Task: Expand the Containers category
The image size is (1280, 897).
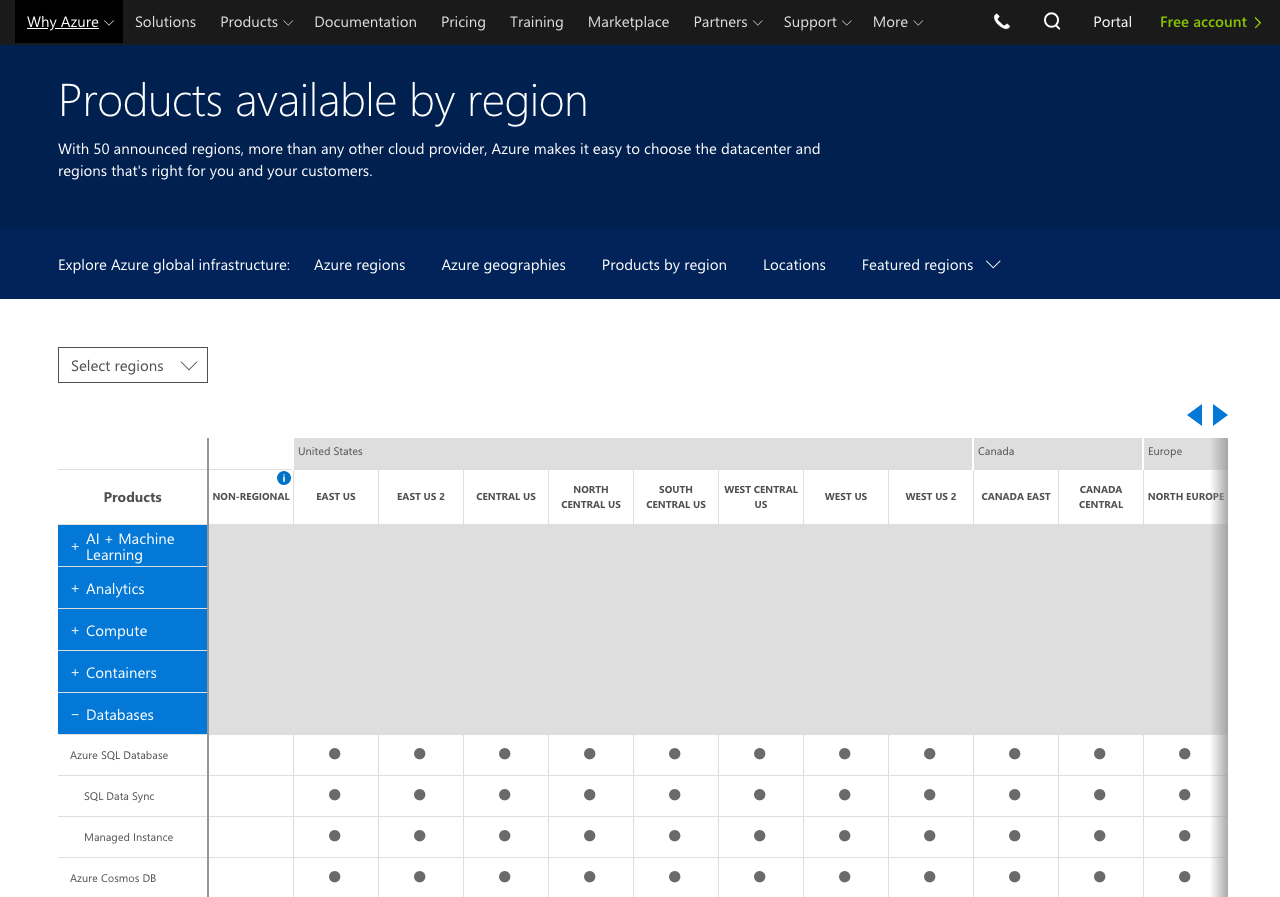Action: point(133,672)
